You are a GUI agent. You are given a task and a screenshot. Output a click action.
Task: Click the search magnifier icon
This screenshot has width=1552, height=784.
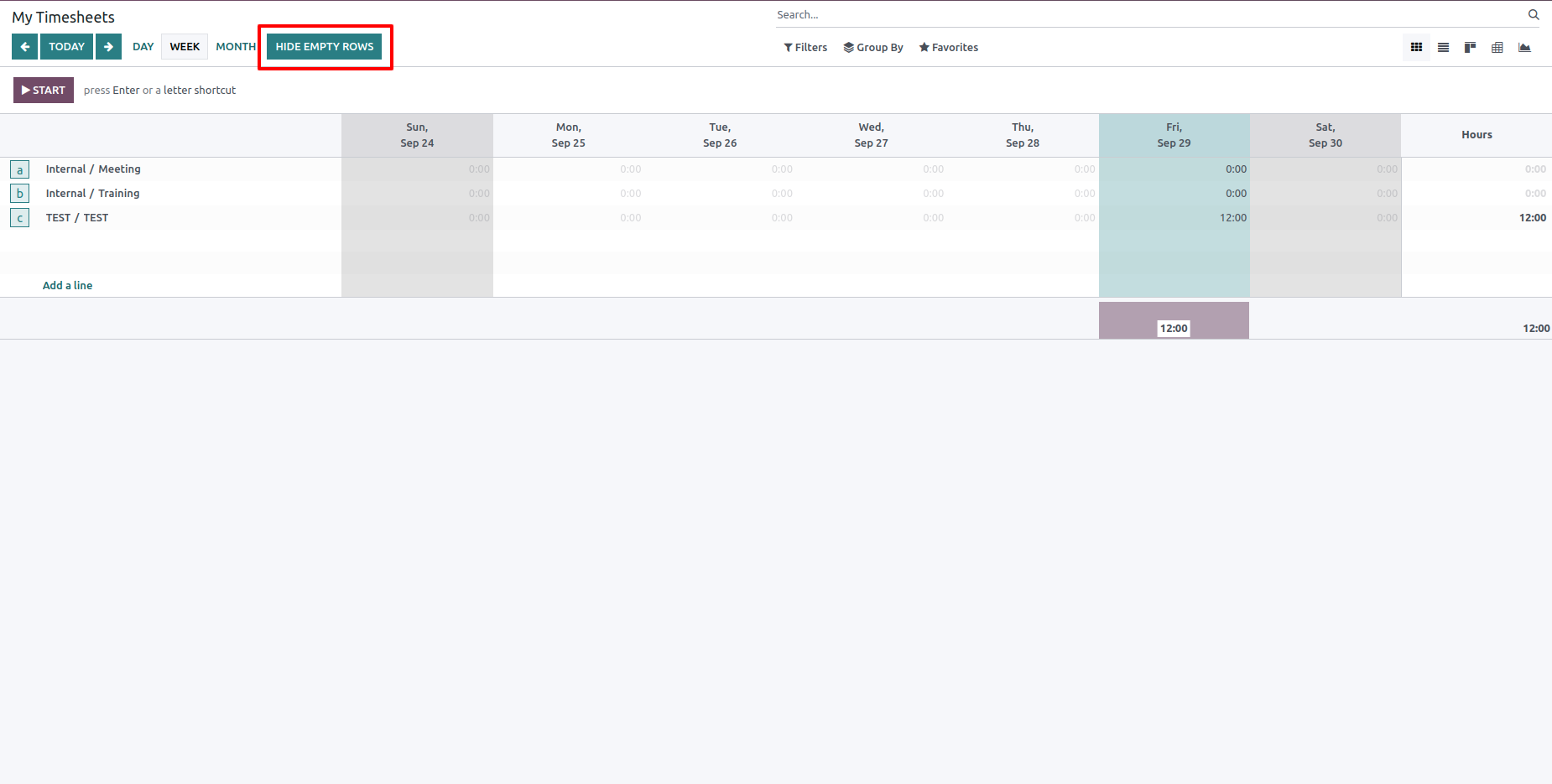[x=1534, y=14]
